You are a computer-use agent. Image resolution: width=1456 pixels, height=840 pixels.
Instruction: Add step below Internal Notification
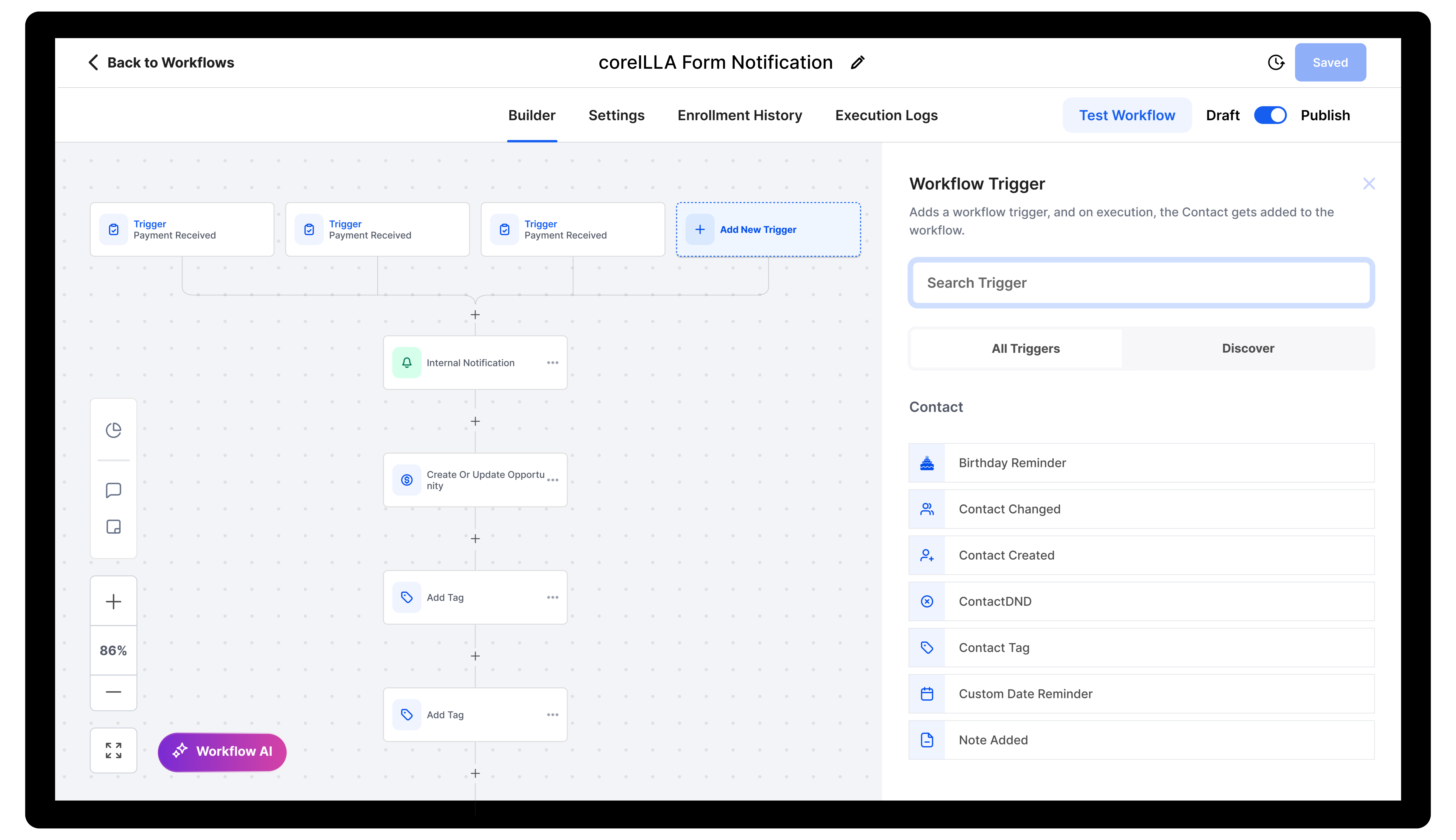475,422
